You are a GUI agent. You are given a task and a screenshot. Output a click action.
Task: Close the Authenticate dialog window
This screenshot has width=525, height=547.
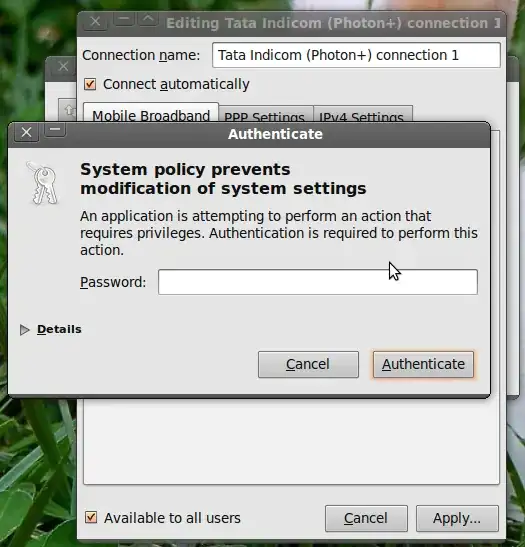point(27,133)
